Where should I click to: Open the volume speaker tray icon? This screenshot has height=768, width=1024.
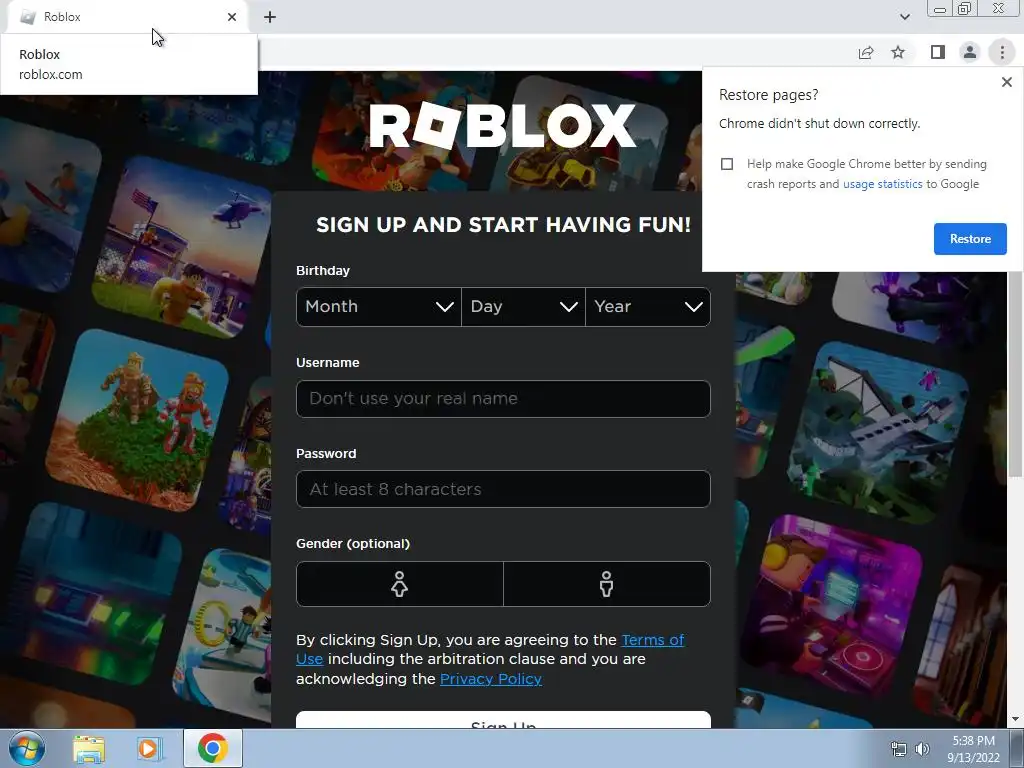tap(921, 749)
